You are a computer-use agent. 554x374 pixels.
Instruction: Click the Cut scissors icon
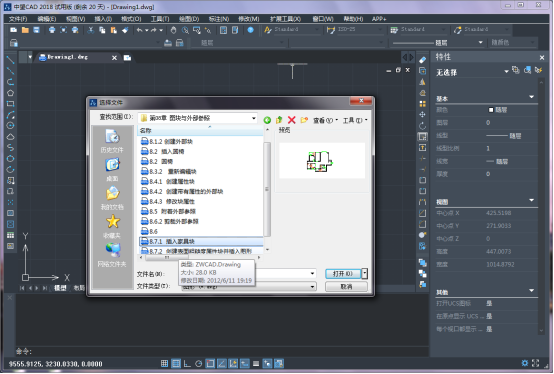91,30
